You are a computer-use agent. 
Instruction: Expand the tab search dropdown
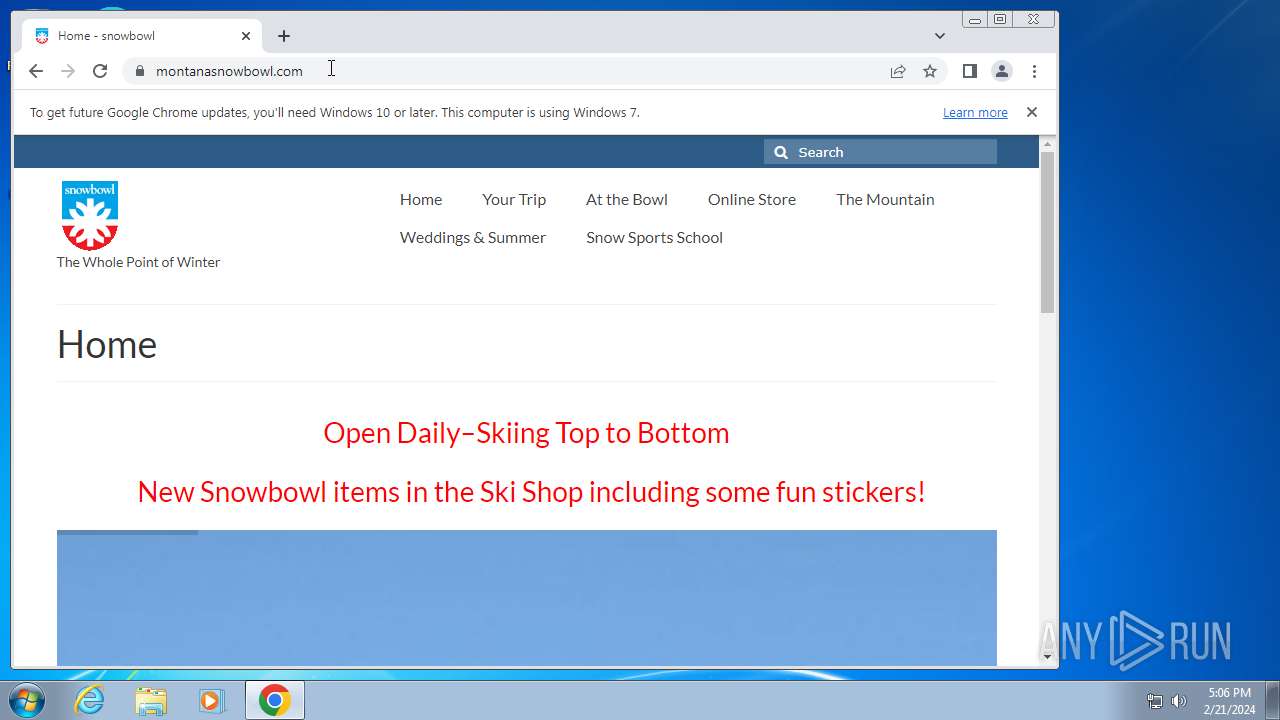940,36
